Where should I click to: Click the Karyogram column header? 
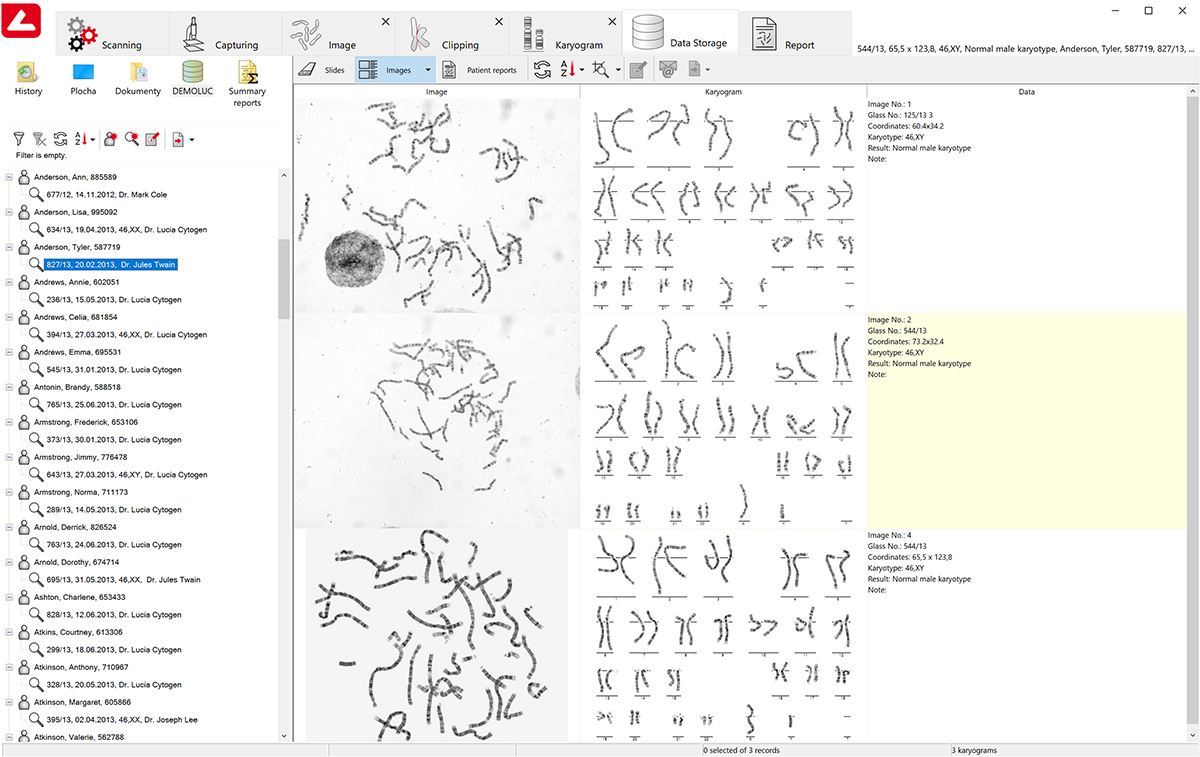[723, 91]
